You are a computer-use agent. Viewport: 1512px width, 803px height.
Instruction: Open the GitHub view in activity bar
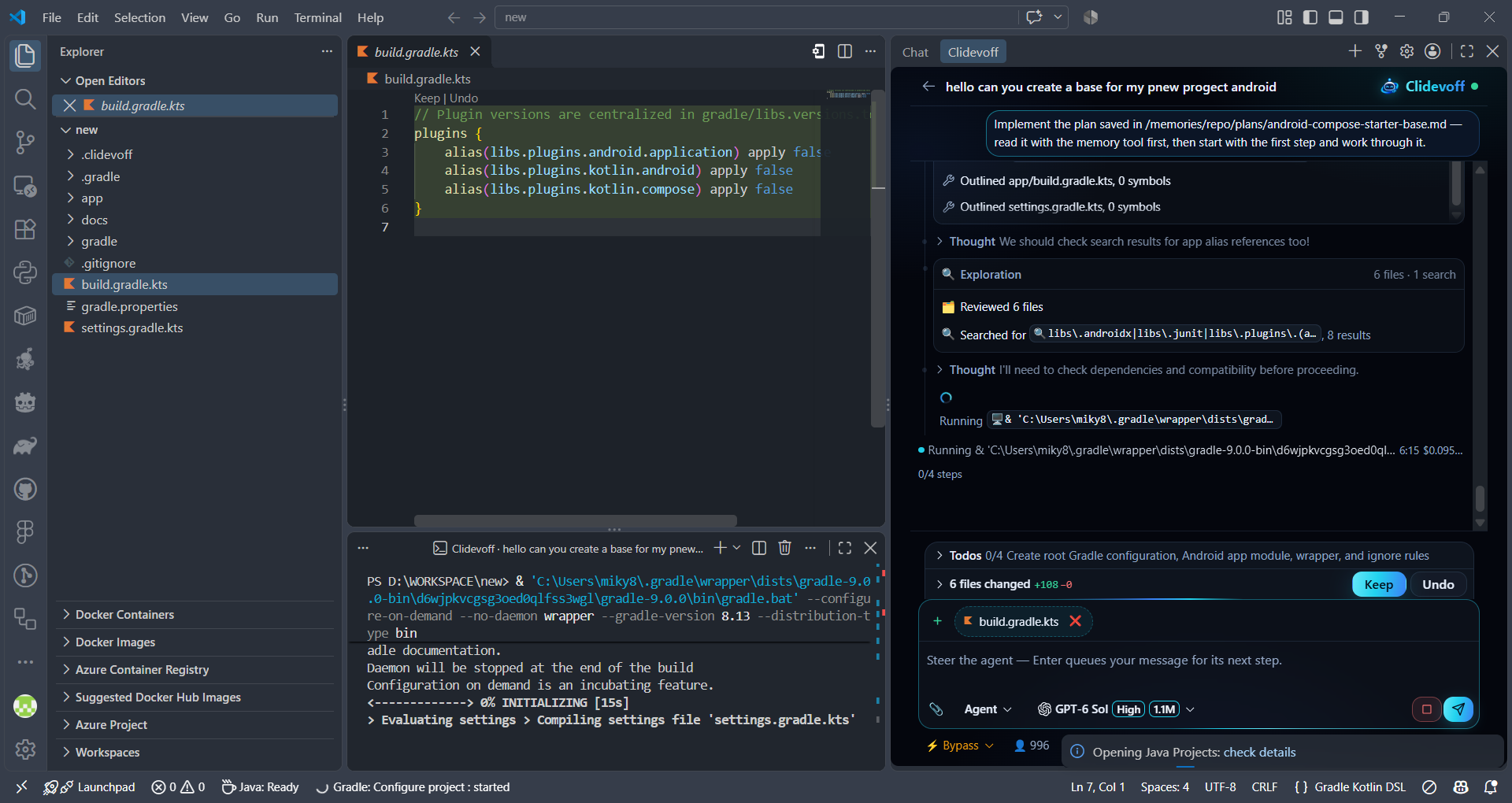point(25,489)
